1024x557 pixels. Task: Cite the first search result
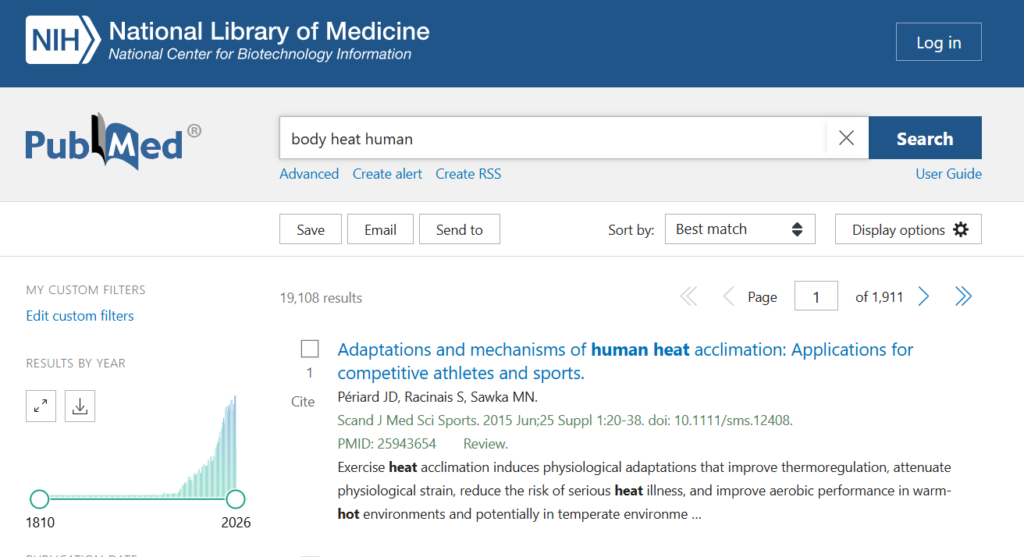tap(302, 402)
